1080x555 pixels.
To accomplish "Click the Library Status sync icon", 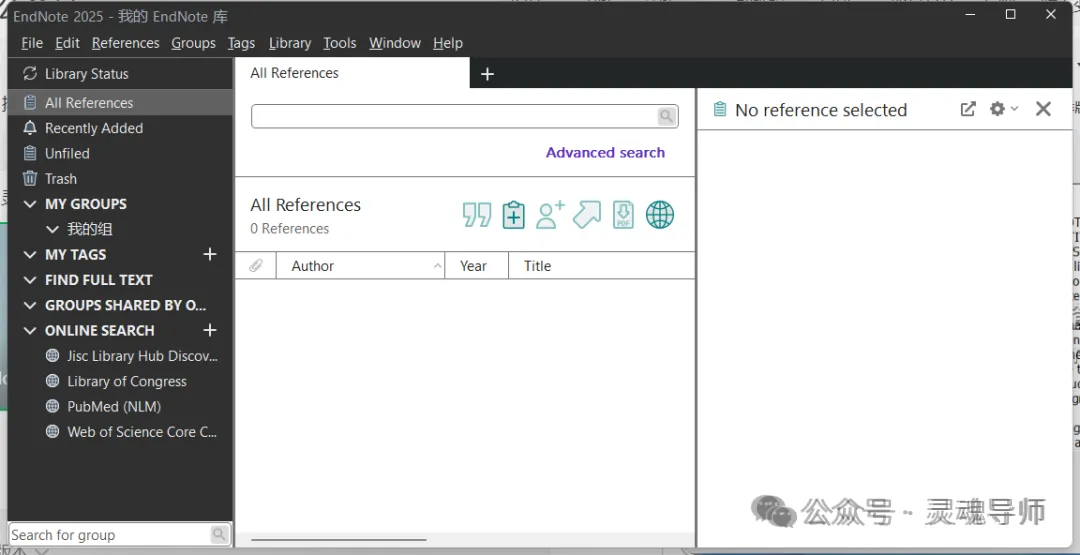I will pos(30,74).
